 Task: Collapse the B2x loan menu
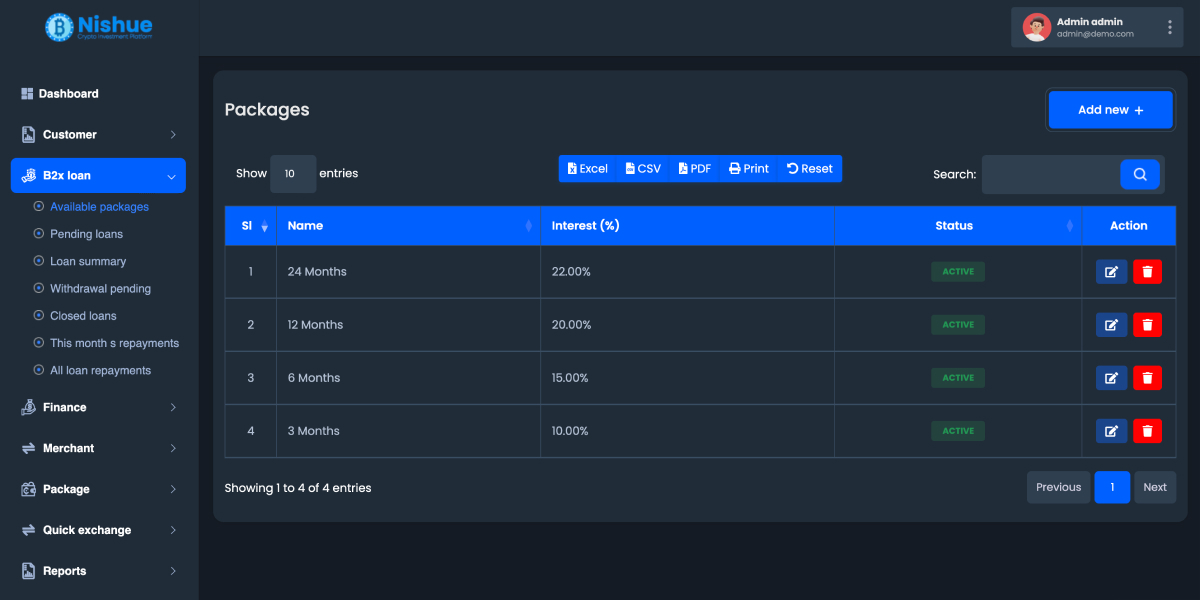tap(97, 175)
